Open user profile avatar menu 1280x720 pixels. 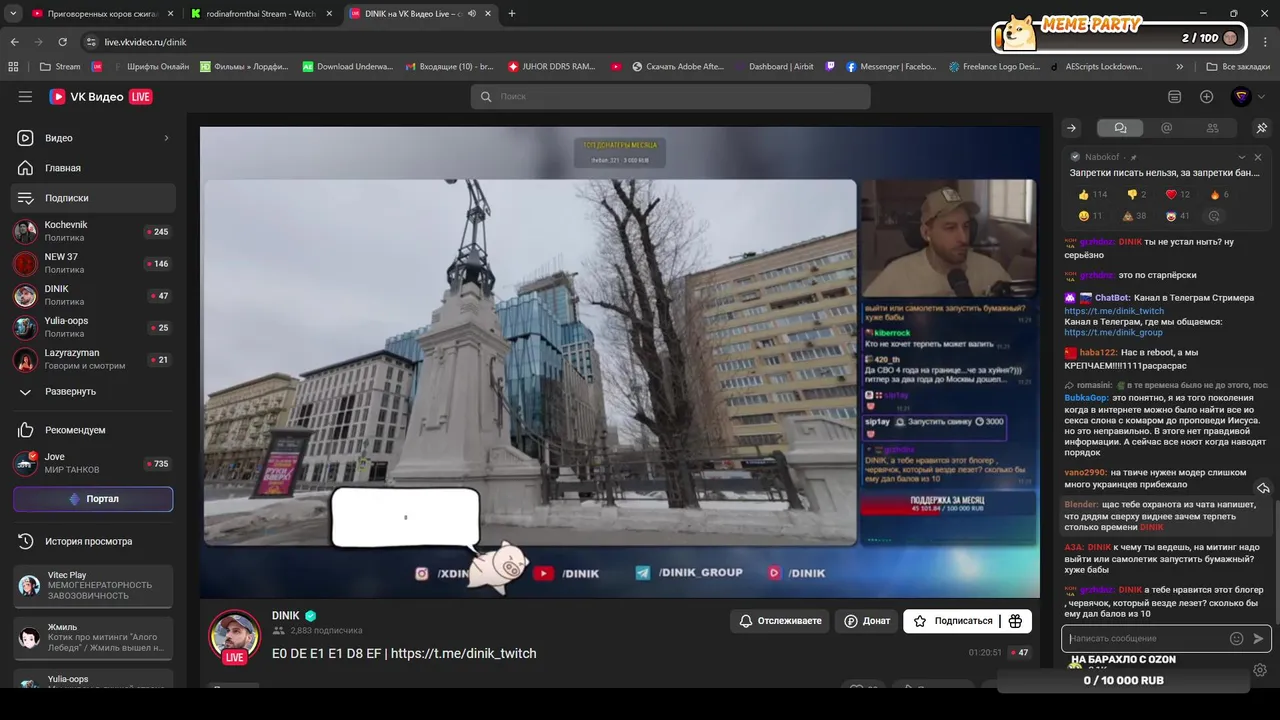click(1241, 97)
